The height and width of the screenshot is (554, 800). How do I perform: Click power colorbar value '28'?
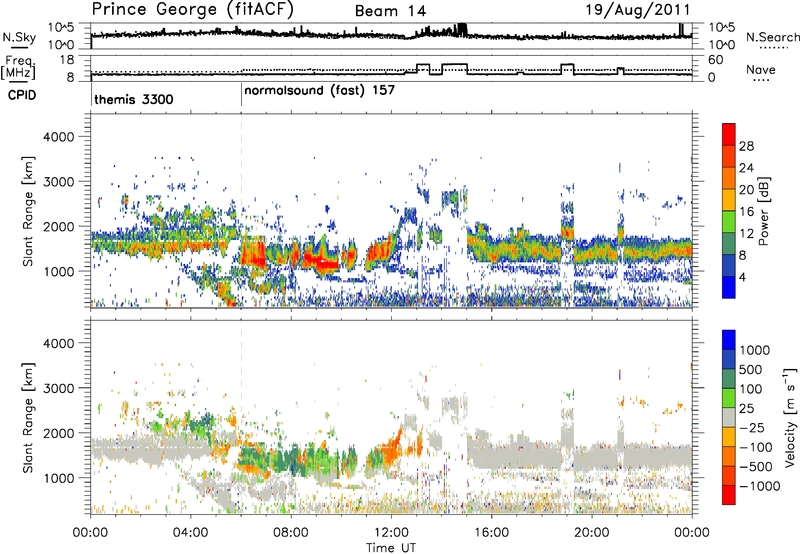746,146
